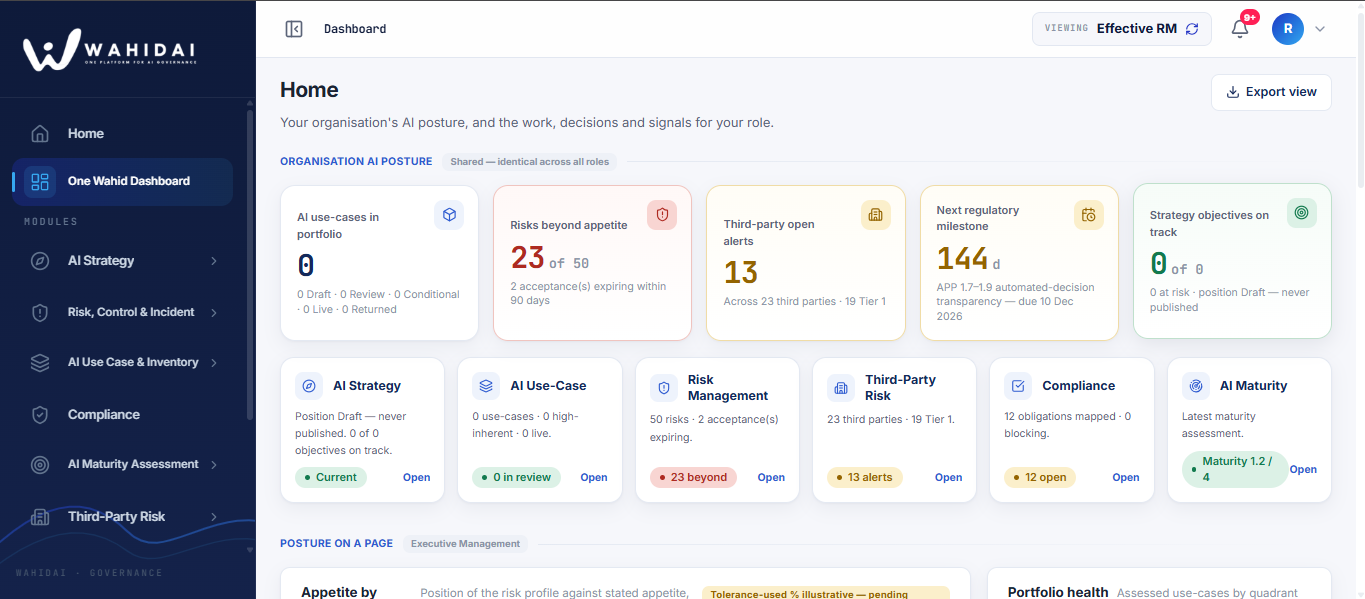The width and height of the screenshot is (1365, 599).
Task: Click red shield icon on Risks beyond appetite
Action: (x=662, y=215)
